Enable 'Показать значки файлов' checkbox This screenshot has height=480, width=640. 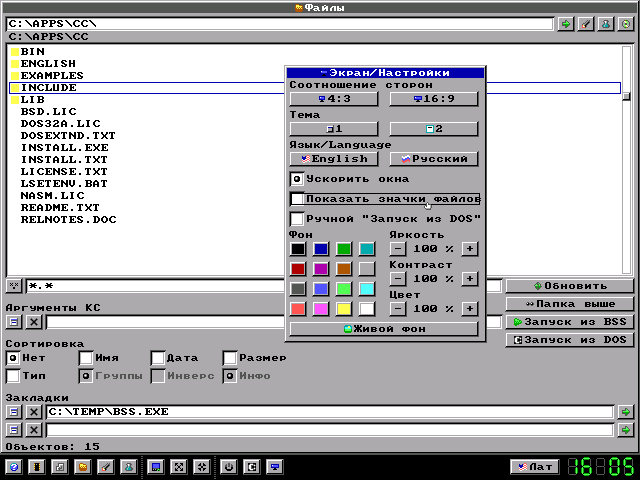point(297,199)
